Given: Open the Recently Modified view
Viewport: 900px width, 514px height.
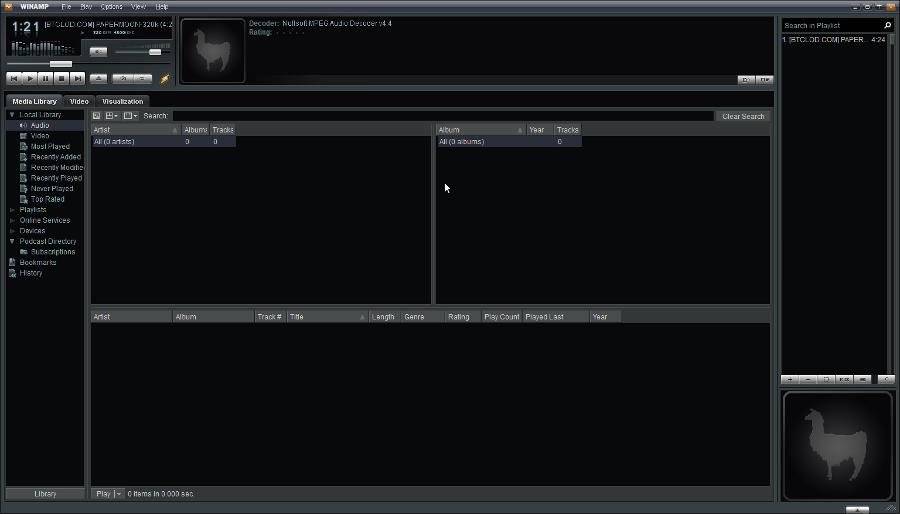Looking at the screenshot, I should pyautogui.click(x=56, y=168).
